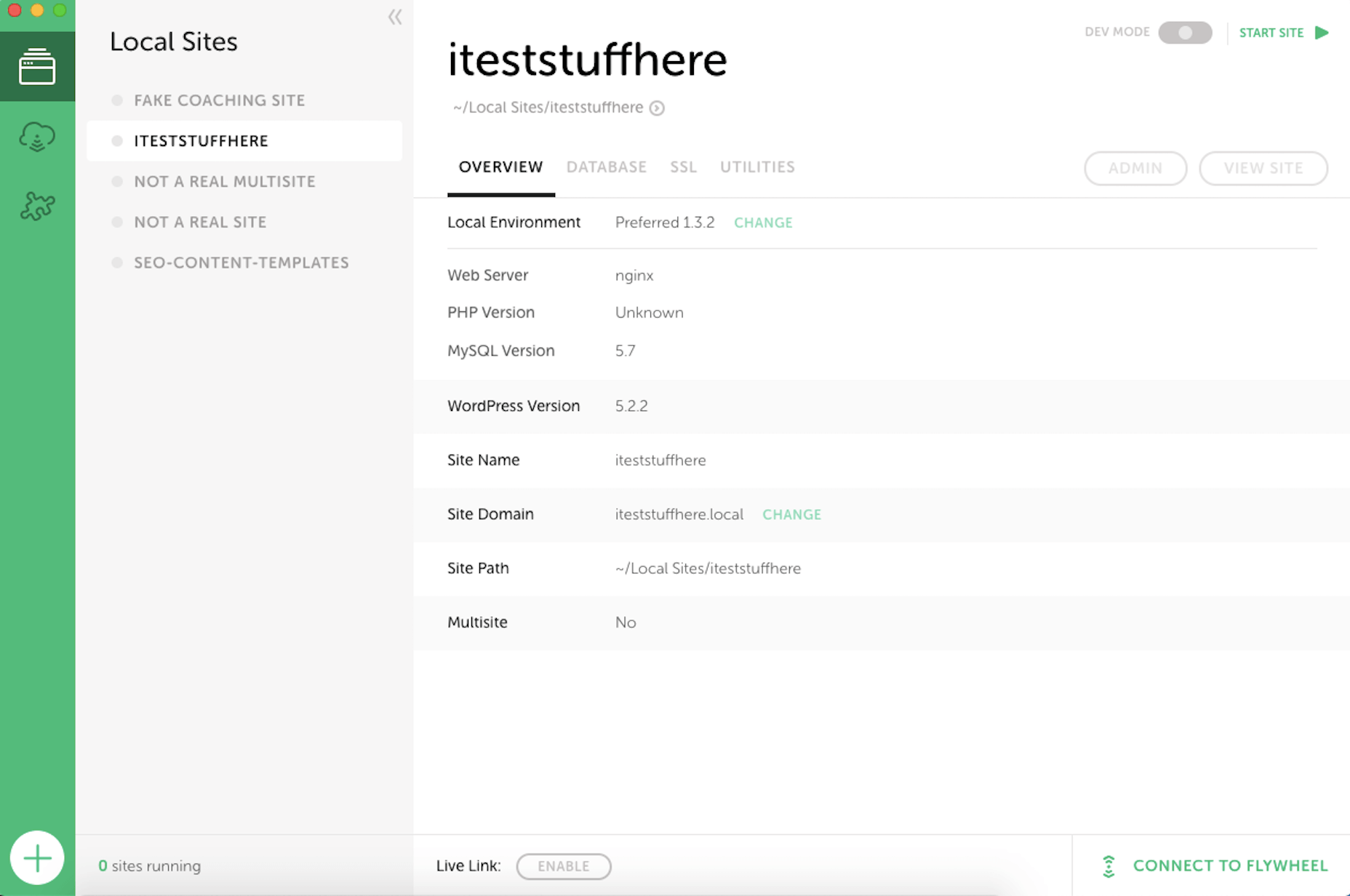Click the Site Path value text
This screenshot has height=896, width=1350.
tap(708, 569)
